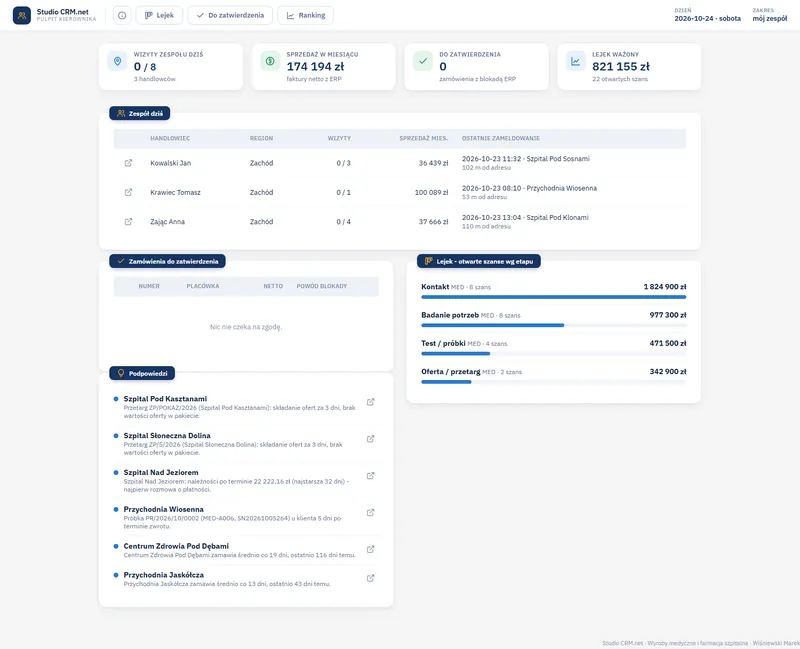Image resolution: width=800 pixels, height=649 pixels.
Task: Click the Badanie potrzeb stage progress bar
Action: pyautogui.click(x=554, y=325)
